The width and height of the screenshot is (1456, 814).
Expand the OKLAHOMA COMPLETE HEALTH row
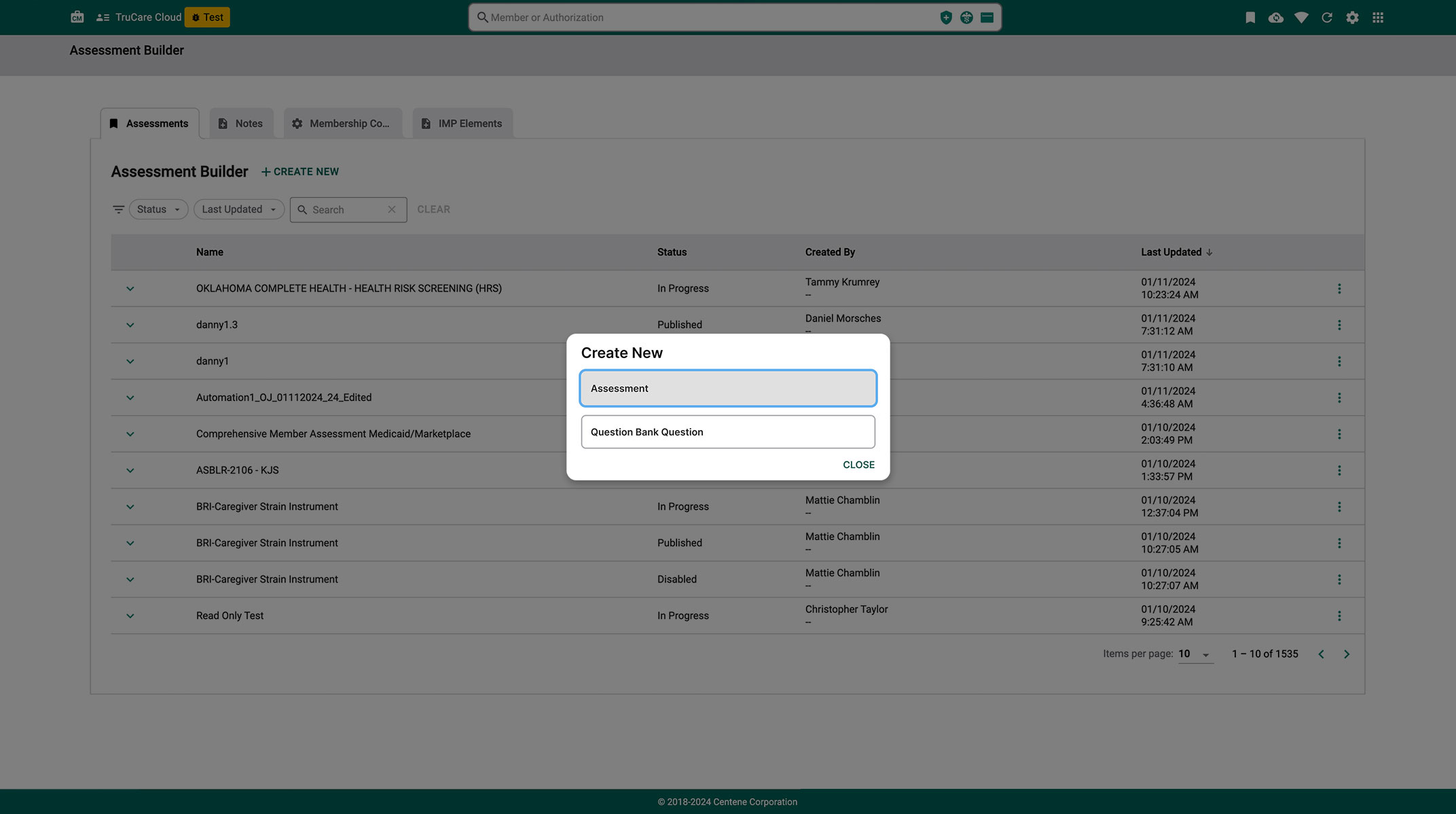(x=130, y=289)
